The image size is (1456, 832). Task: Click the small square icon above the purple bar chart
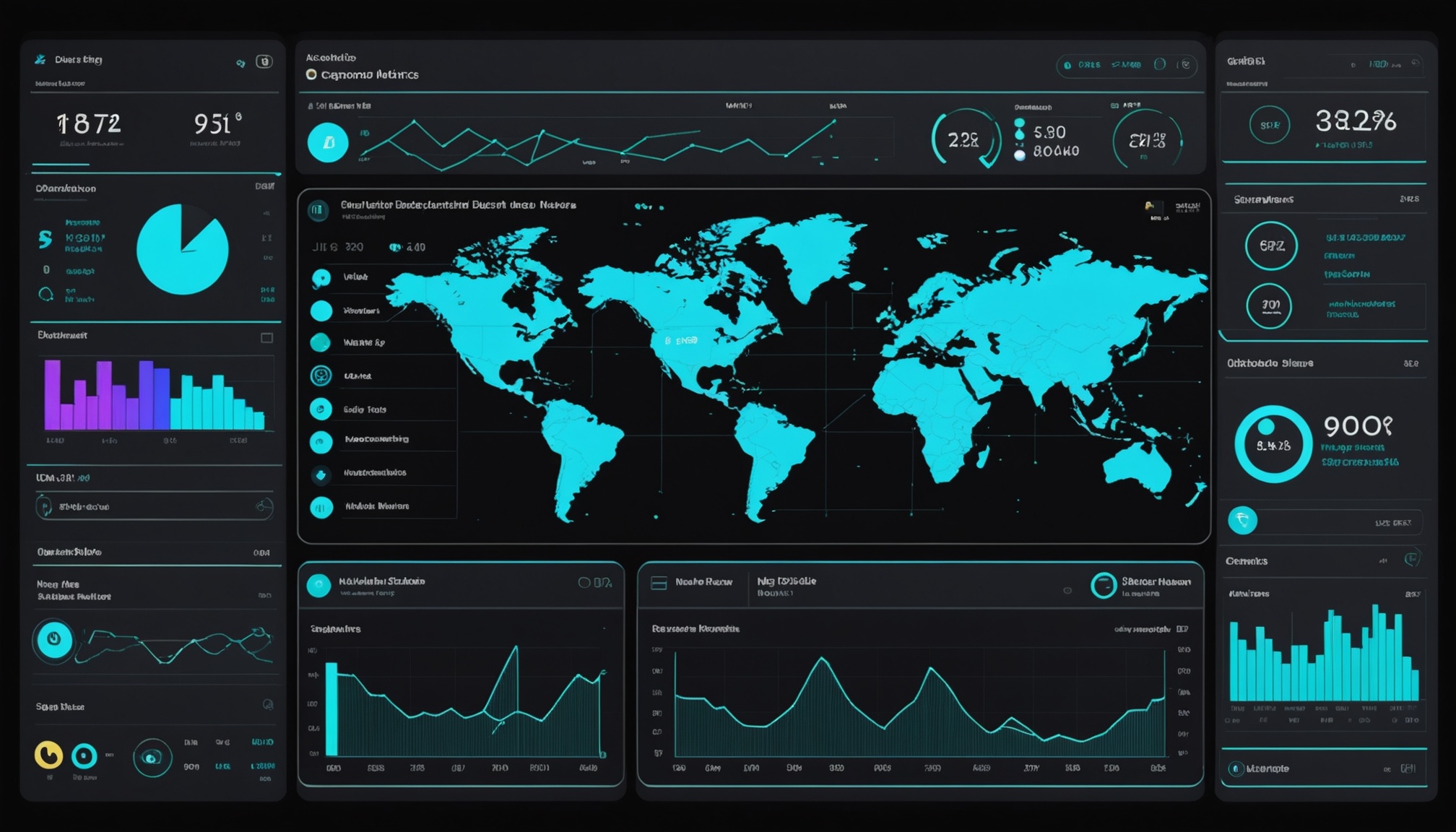click(266, 338)
